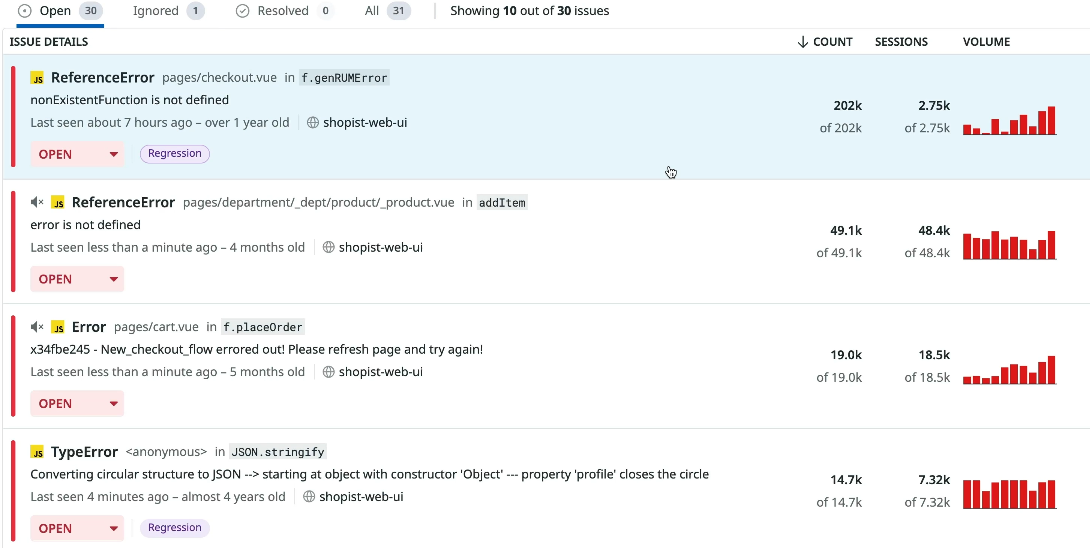Click globe icon in 'error is not defined' row
The image size is (1090, 548).
point(329,247)
